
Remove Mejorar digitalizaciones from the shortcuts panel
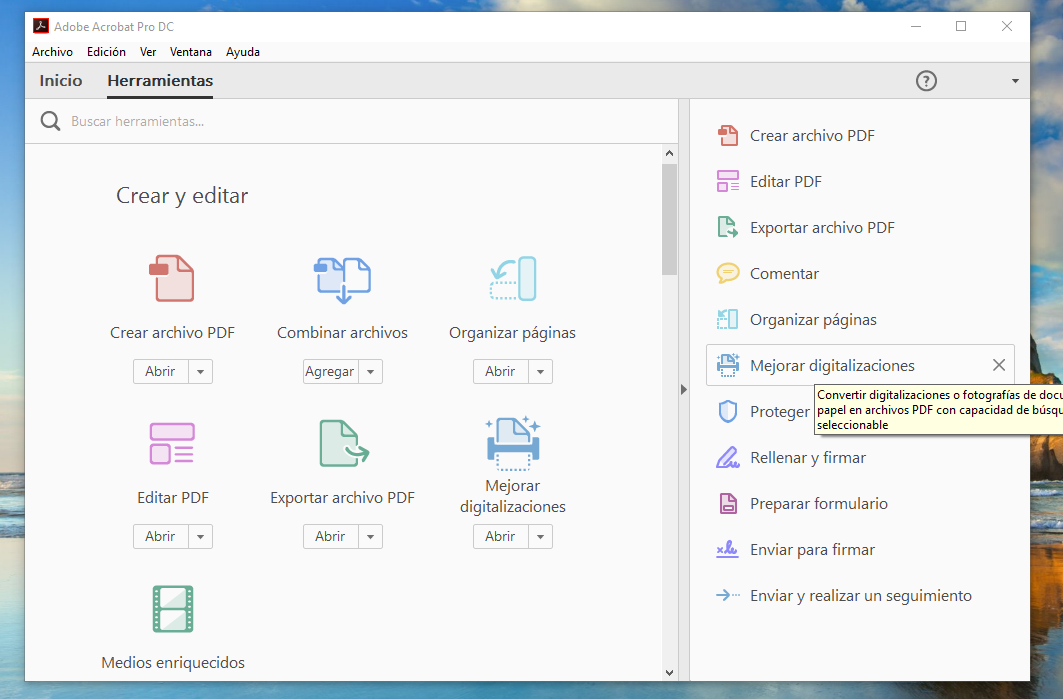pos(997,364)
